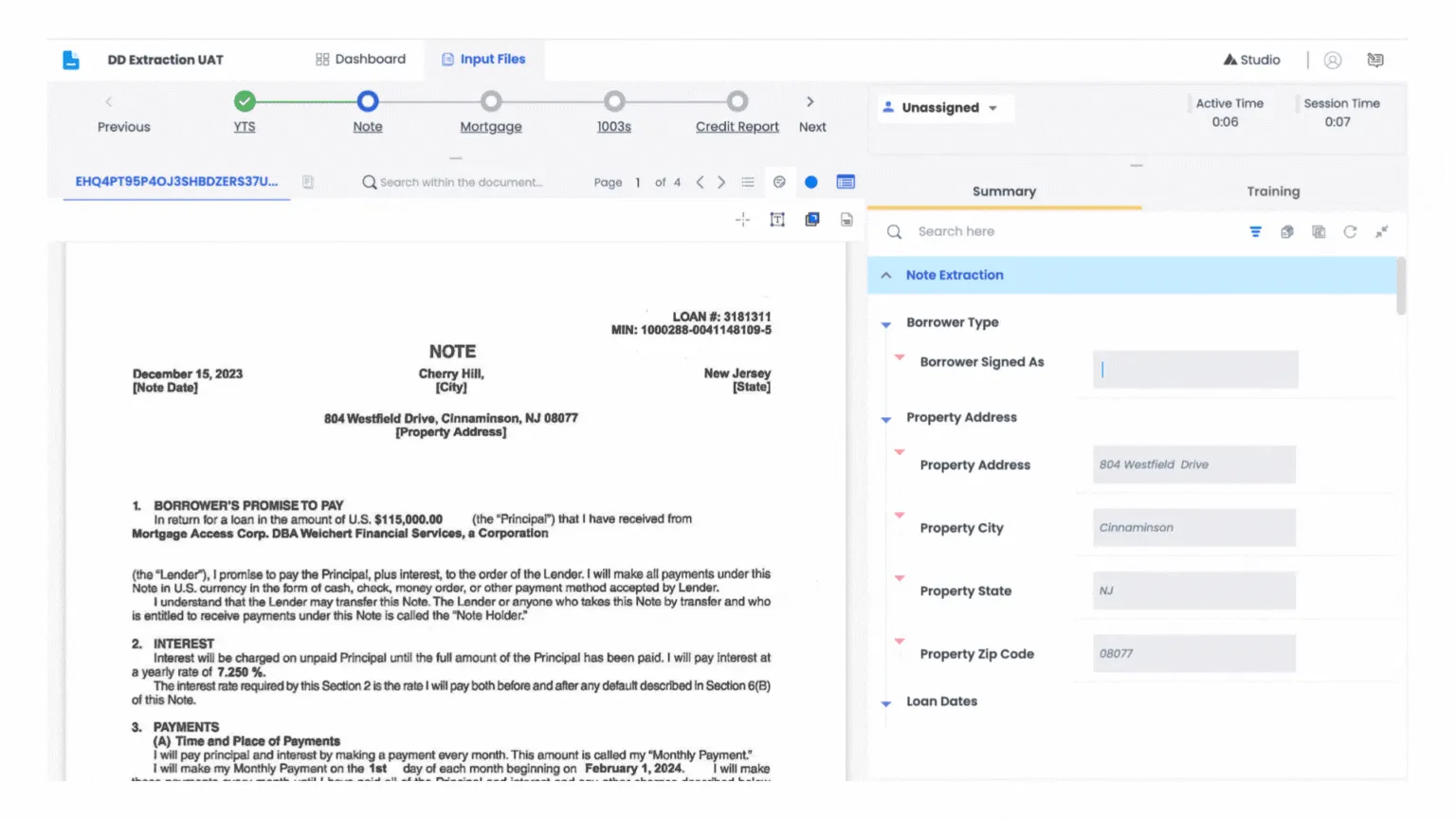The width and height of the screenshot is (1456, 819).
Task: Switch to the Training tab
Action: coord(1273,191)
